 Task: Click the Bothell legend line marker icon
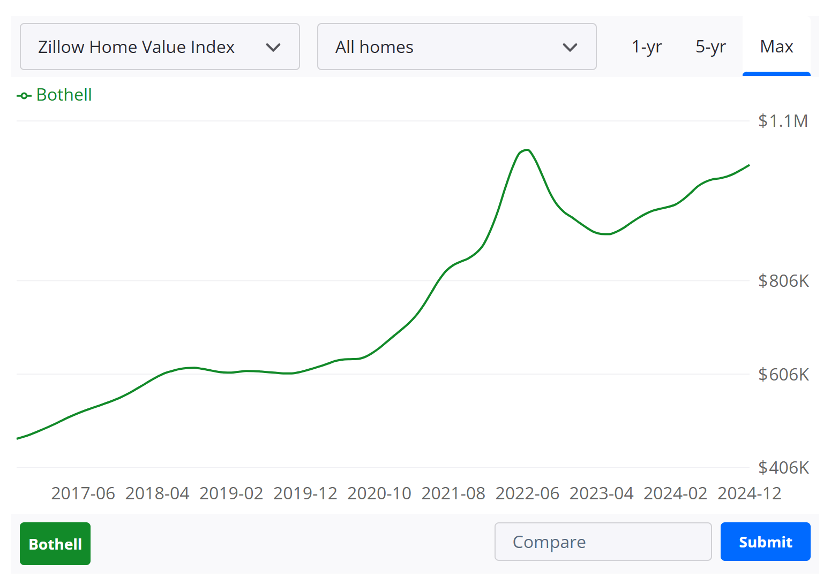[x=24, y=96]
